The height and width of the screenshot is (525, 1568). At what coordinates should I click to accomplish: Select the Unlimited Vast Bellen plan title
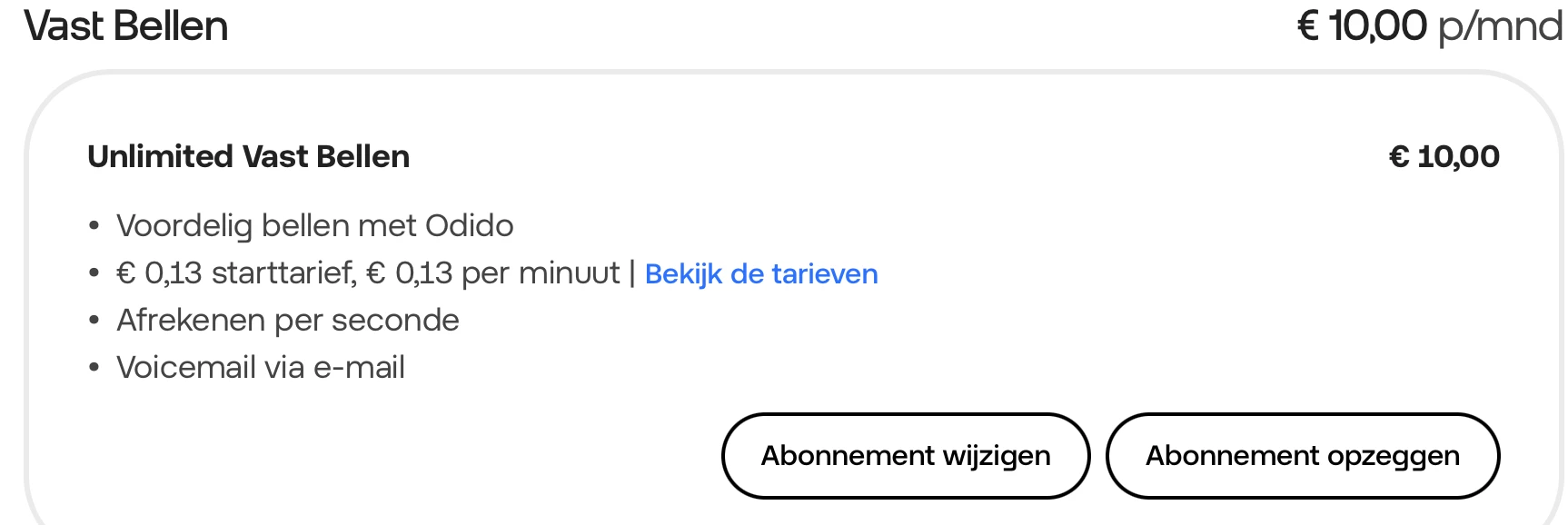248,157
